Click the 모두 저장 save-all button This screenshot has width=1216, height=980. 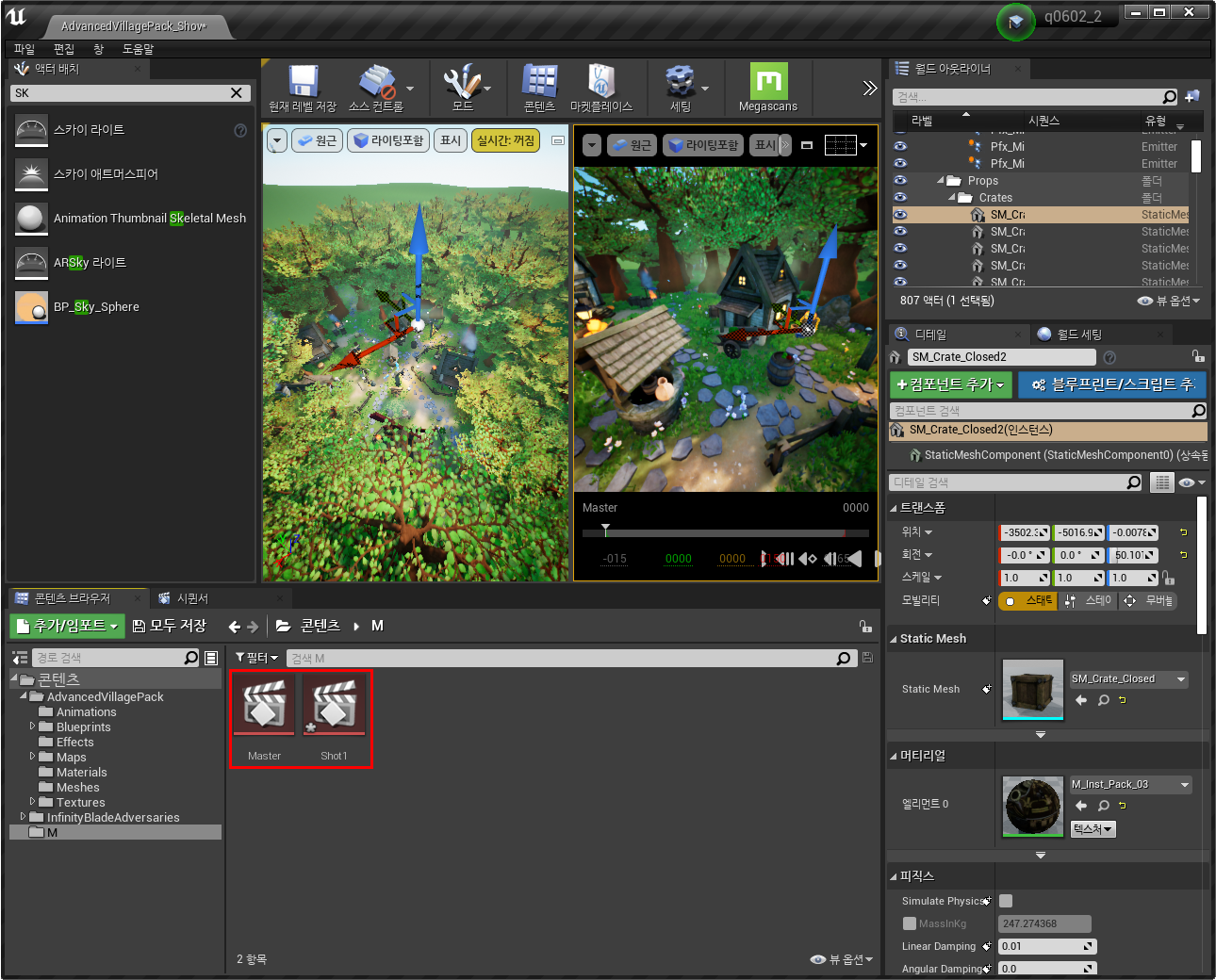pyautogui.click(x=170, y=626)
